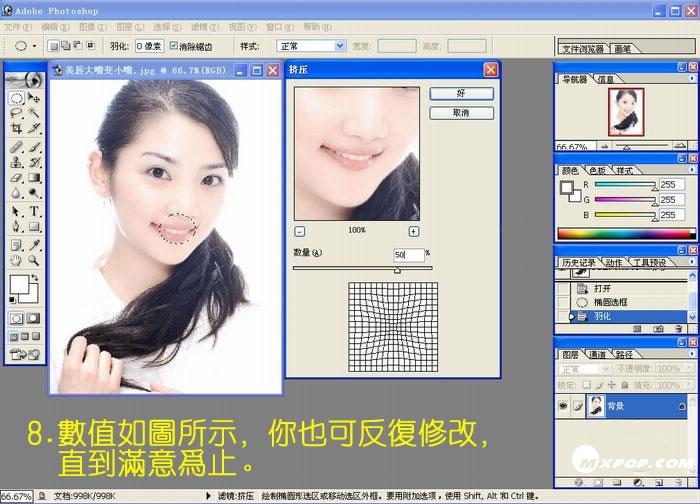Choose New Selection mode in options bar
700x504 pixels.
coord(54,46)
